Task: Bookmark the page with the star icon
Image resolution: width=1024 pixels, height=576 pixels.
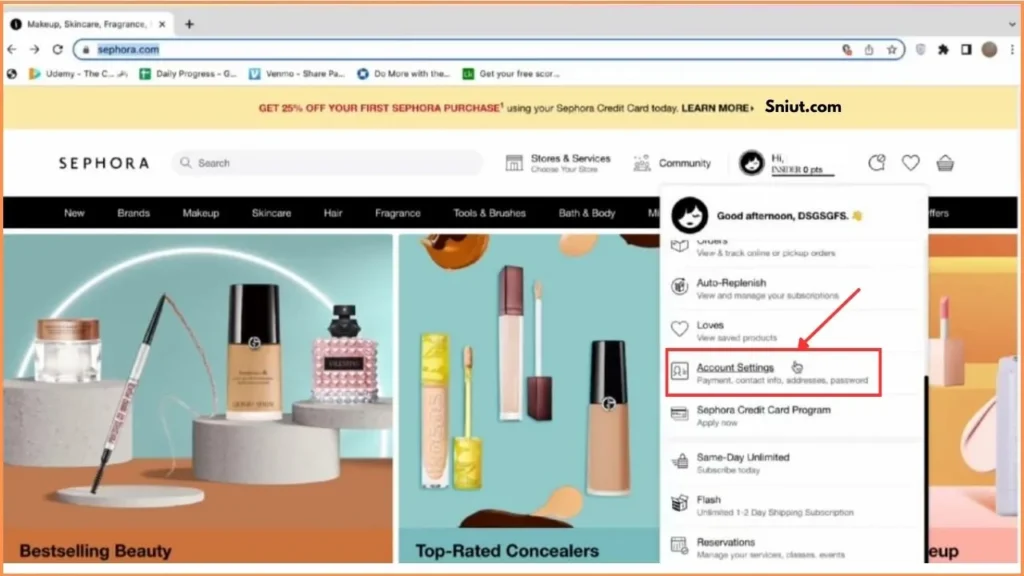Action: pos(891,49)
